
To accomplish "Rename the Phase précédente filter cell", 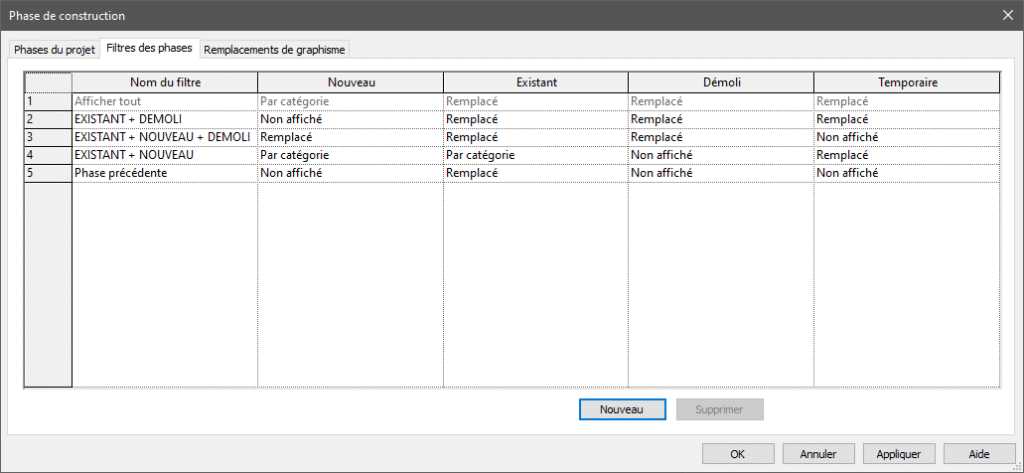I will tap(164, 173).
